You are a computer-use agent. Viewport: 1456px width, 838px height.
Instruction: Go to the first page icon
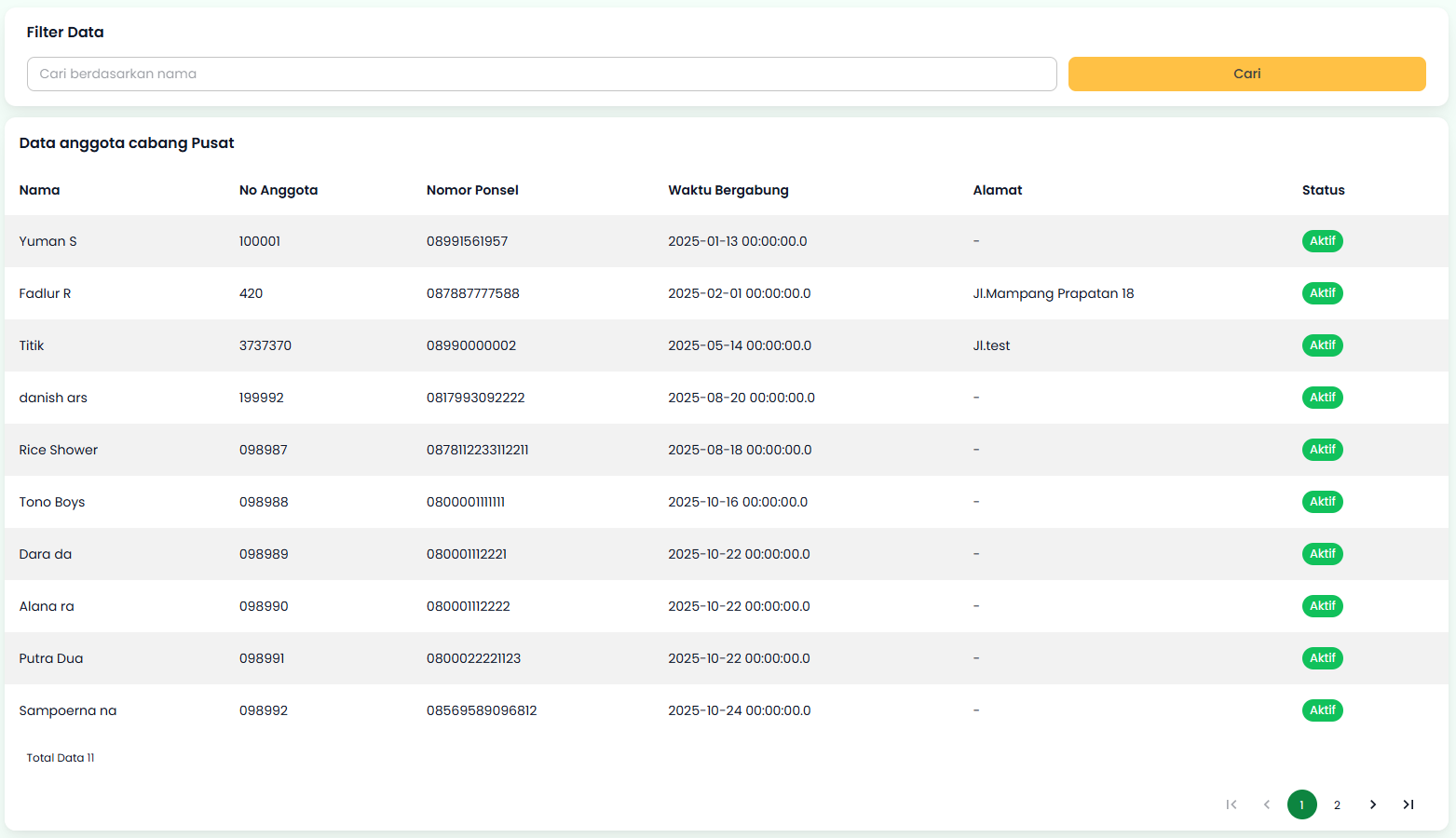(1231, 804)
